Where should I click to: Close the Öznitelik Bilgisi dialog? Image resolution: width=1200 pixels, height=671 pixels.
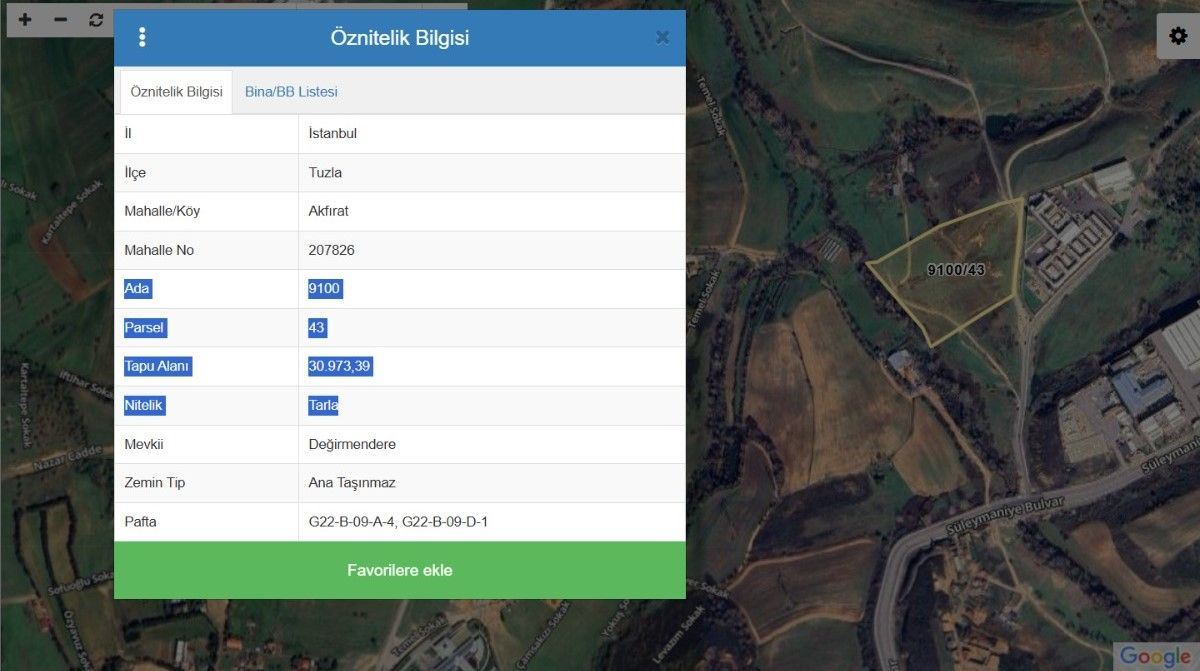coord(662,37)
